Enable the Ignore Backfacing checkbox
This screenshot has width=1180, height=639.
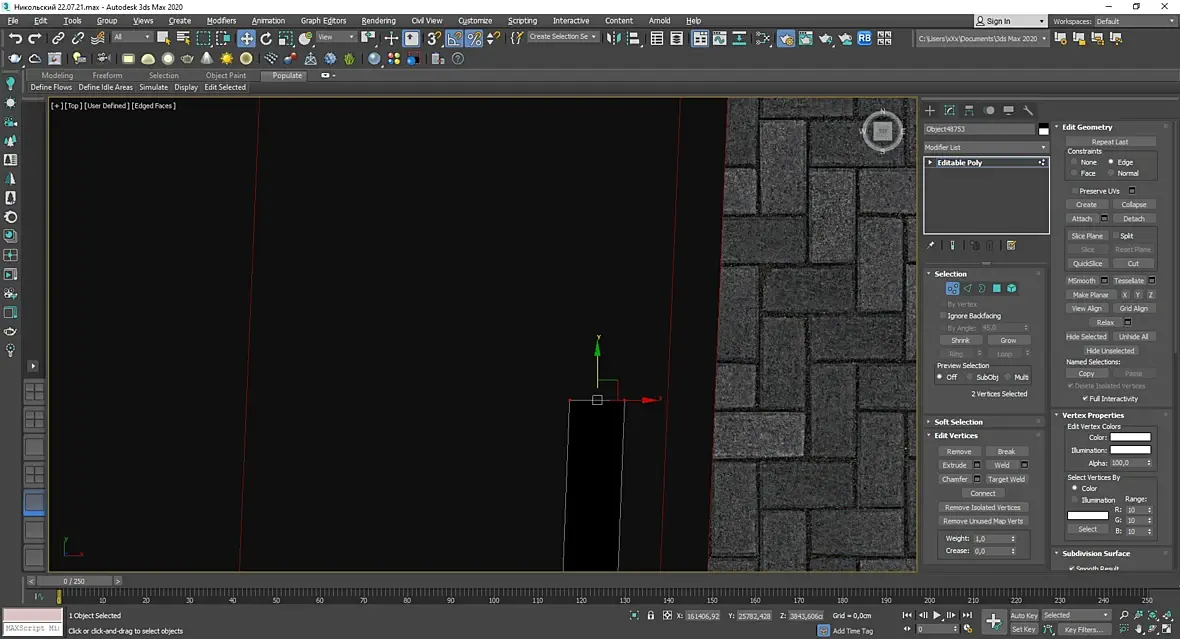pyautogui.click(x=943, y=316)
